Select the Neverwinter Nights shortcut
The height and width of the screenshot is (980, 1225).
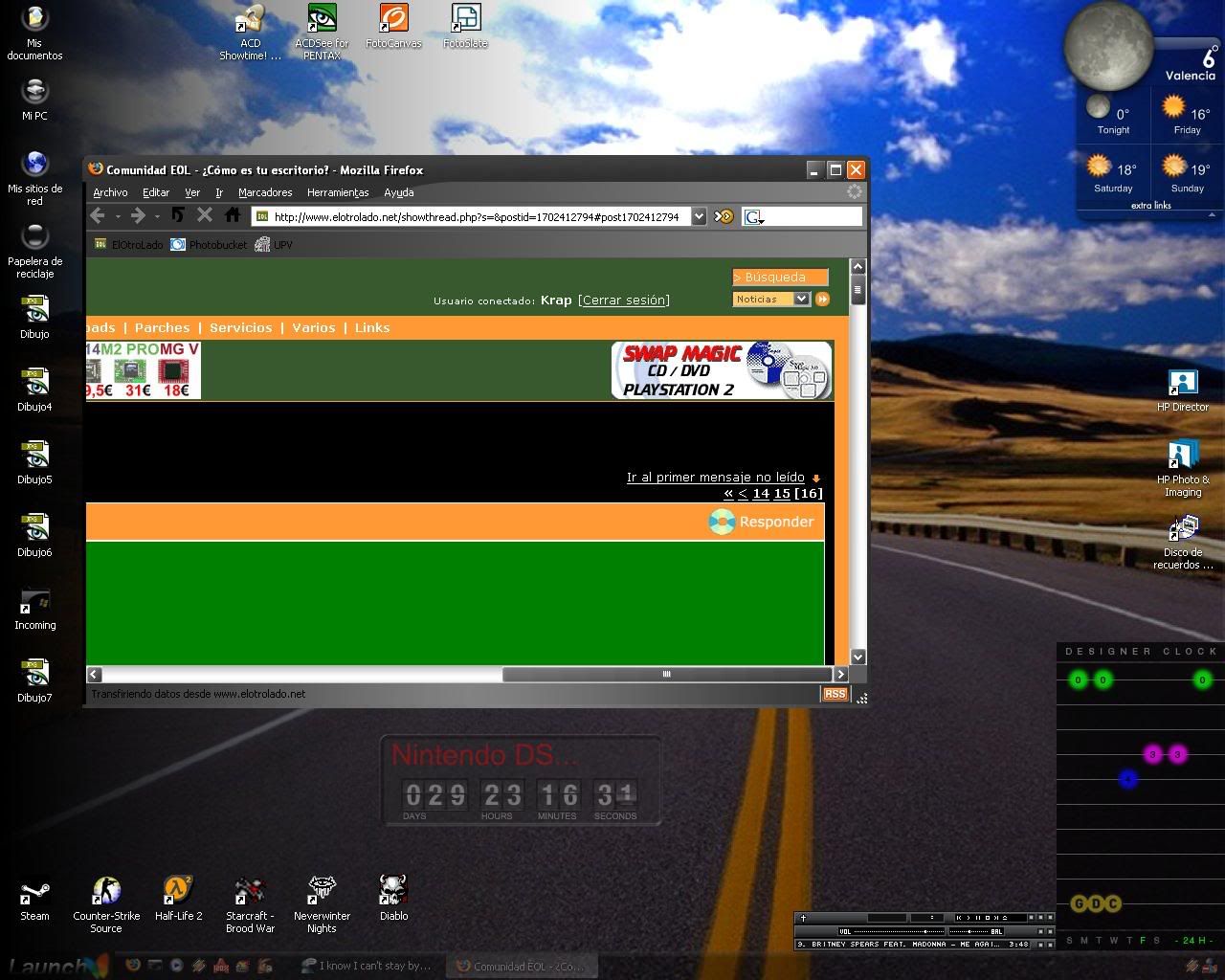click(322, 904)
